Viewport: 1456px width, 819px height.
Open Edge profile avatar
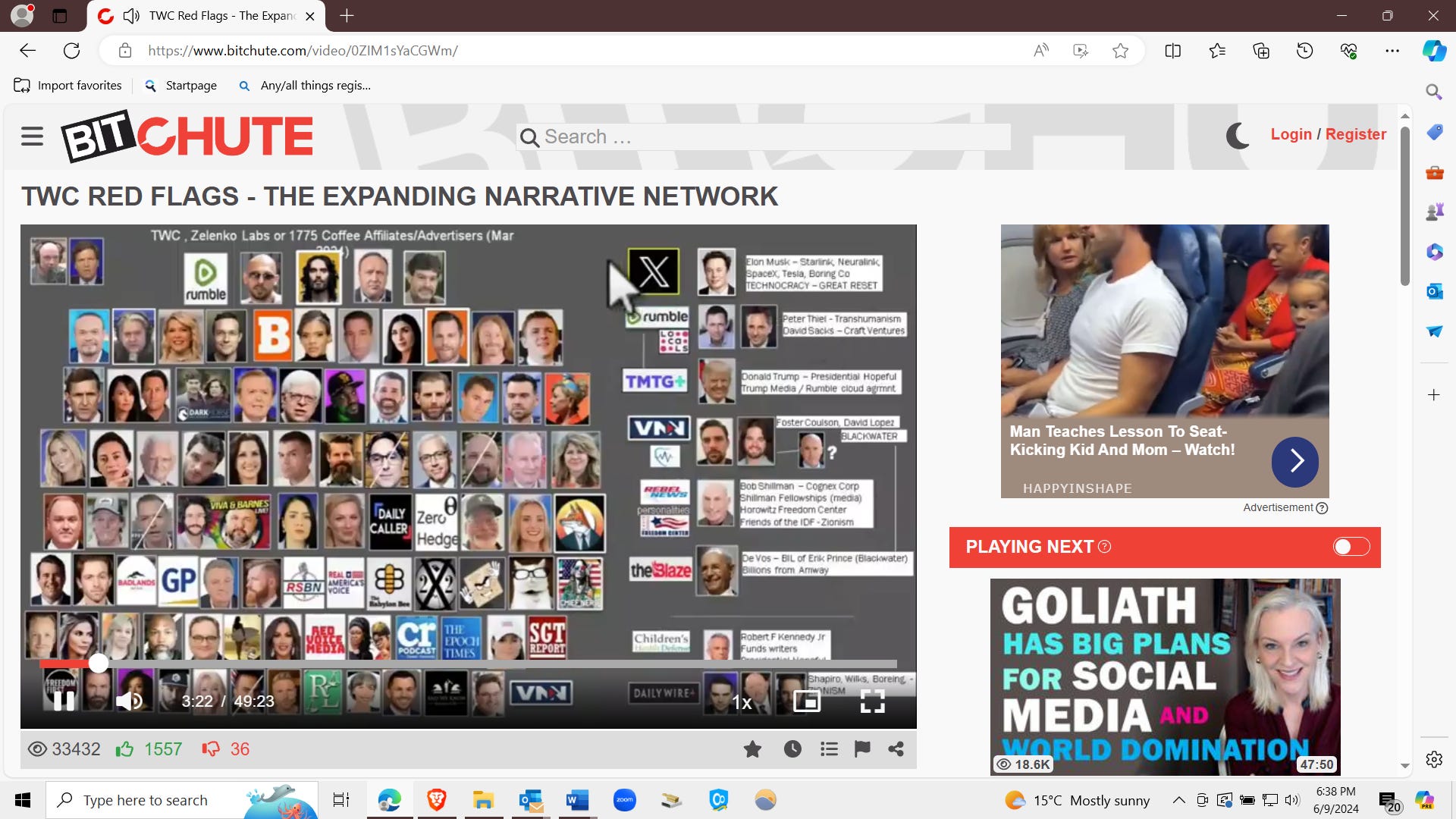(23, 15)
